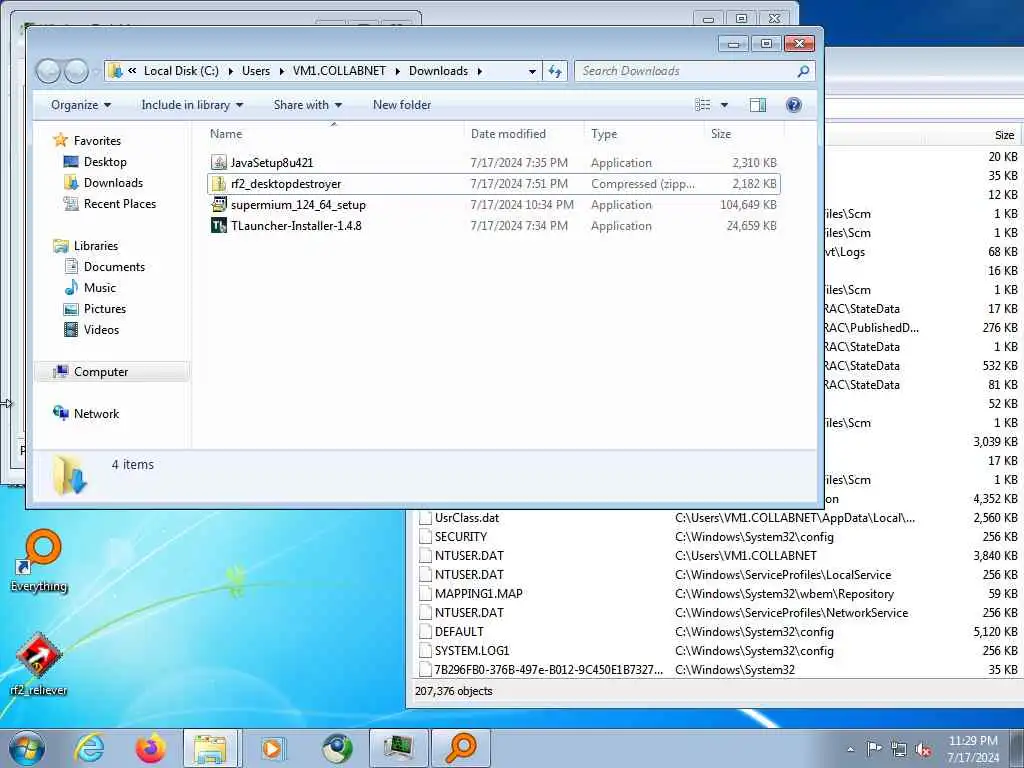Switch to Everything search taskbar button
This screenshot has width=1024, height=768.
(460, 748)
